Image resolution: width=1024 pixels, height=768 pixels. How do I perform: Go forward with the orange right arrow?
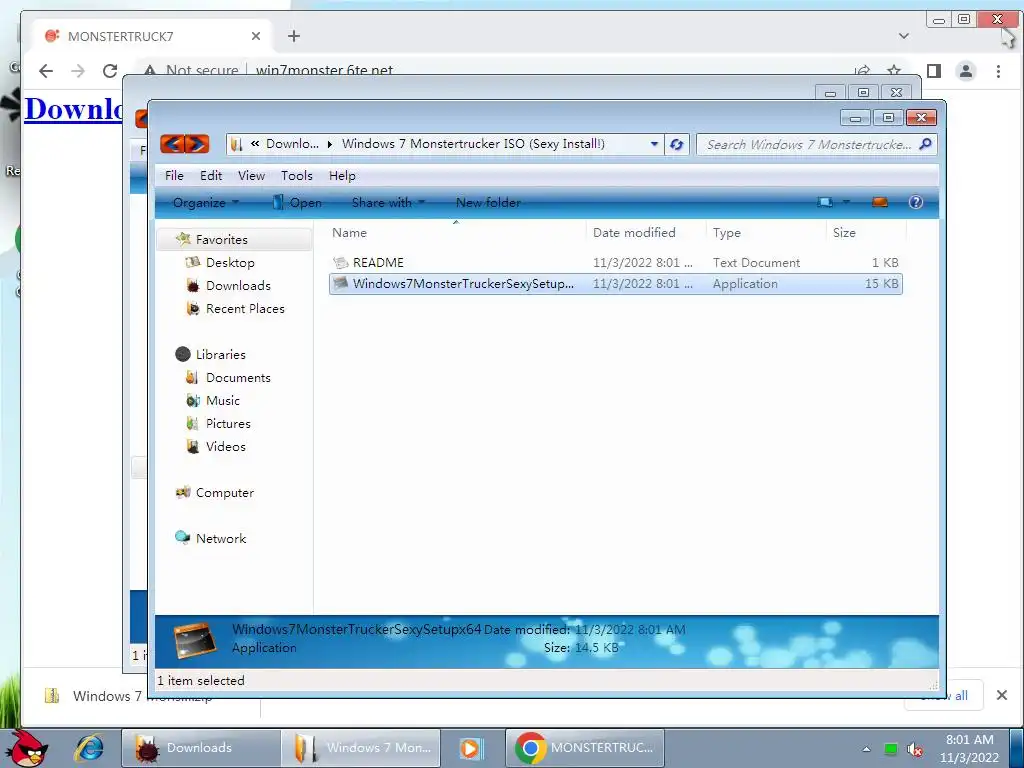[x=197, y=144]
